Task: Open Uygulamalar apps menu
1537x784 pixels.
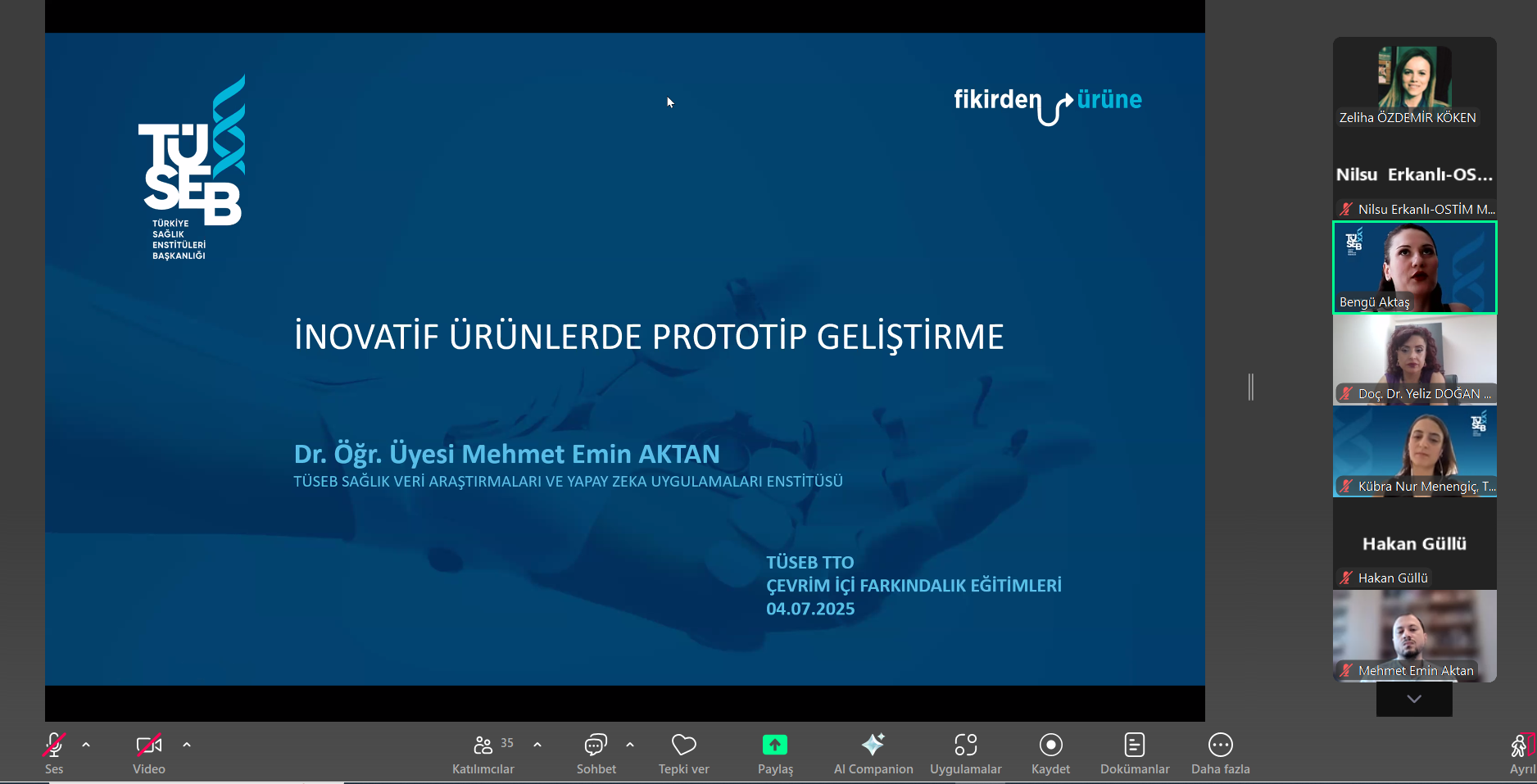Action: 966,753
